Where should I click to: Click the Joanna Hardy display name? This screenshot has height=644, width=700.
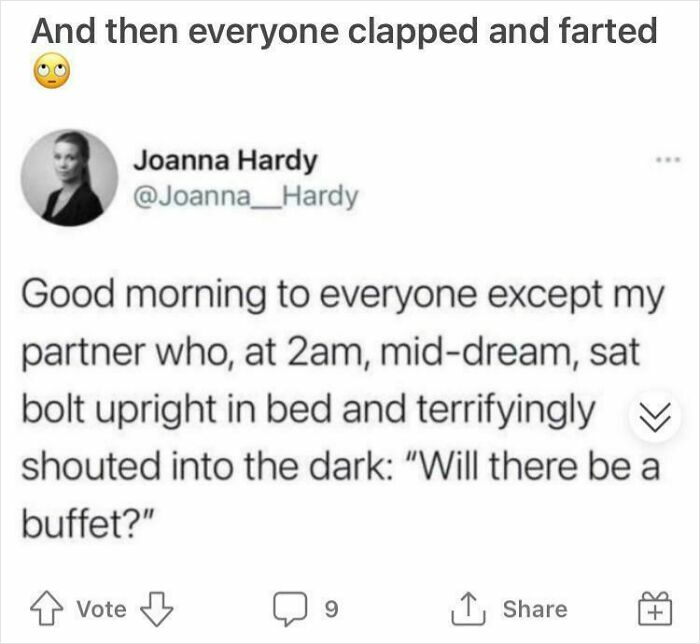pyautogui.click(x=225, y=159)
